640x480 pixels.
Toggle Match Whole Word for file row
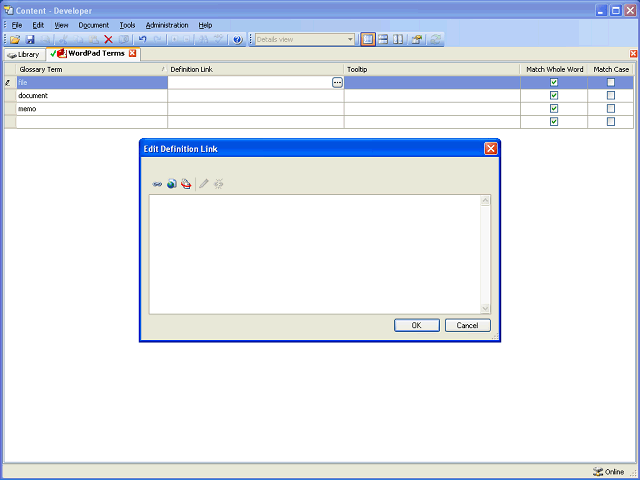pyautogui.click(x=554, y=82)
